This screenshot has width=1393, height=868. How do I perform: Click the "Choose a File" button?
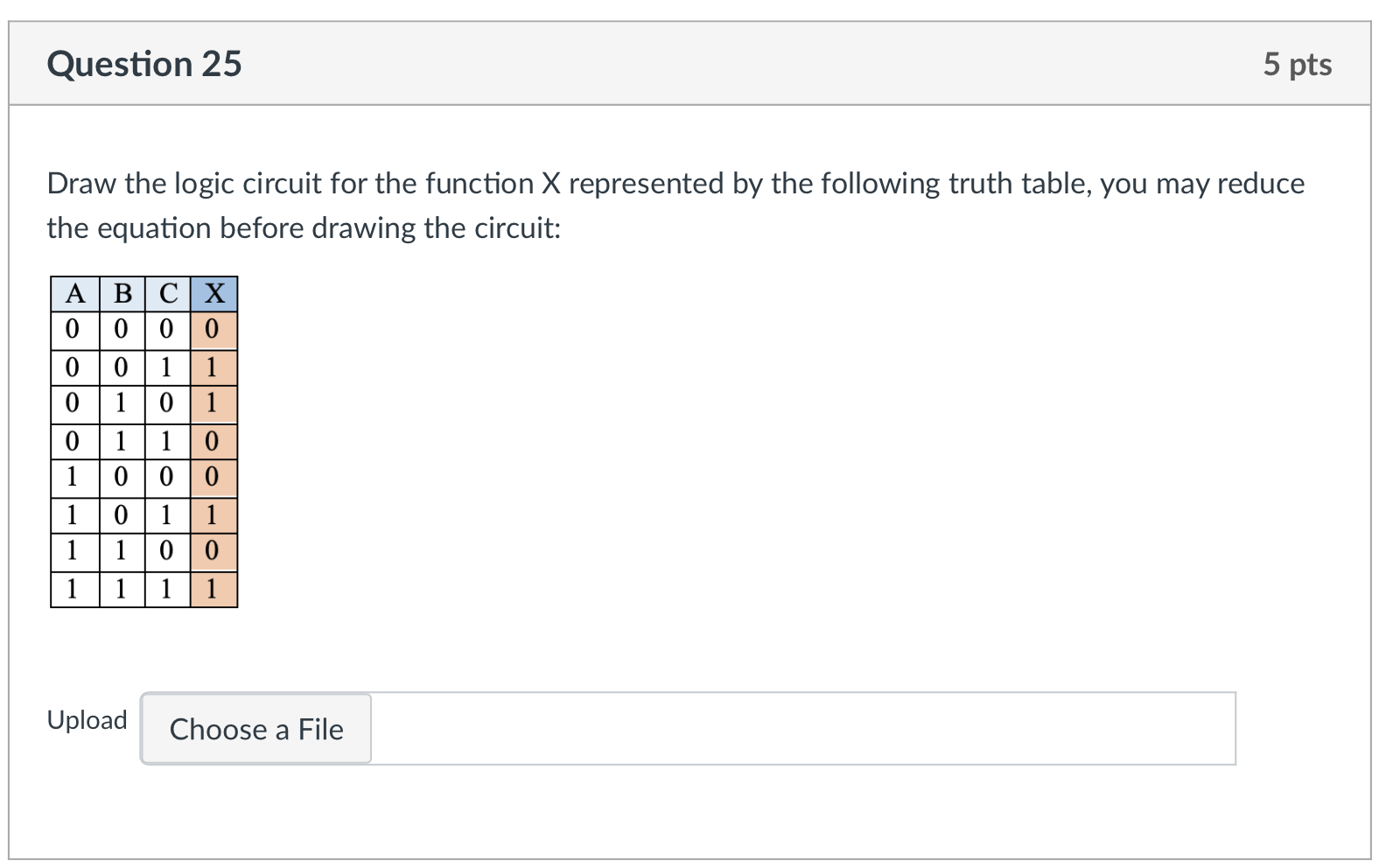pyautogui.click(x=256, y=729)
